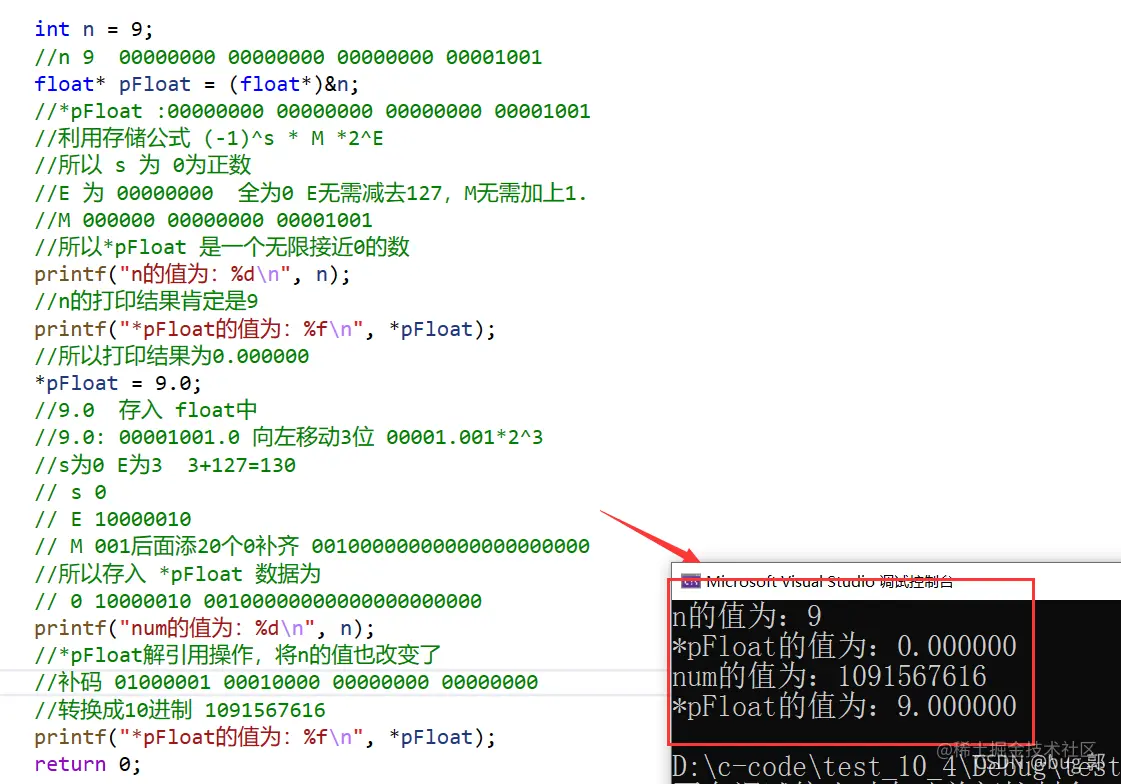
Task: Click comment '//n的打印结果肯定是9'
Action: (146, 301)
